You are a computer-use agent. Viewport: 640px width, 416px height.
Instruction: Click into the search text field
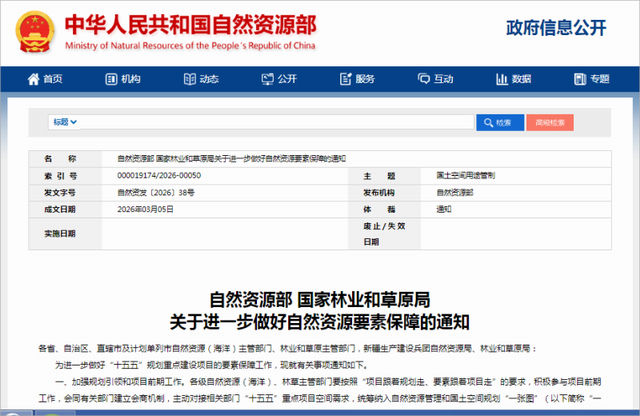pos(277,122)
